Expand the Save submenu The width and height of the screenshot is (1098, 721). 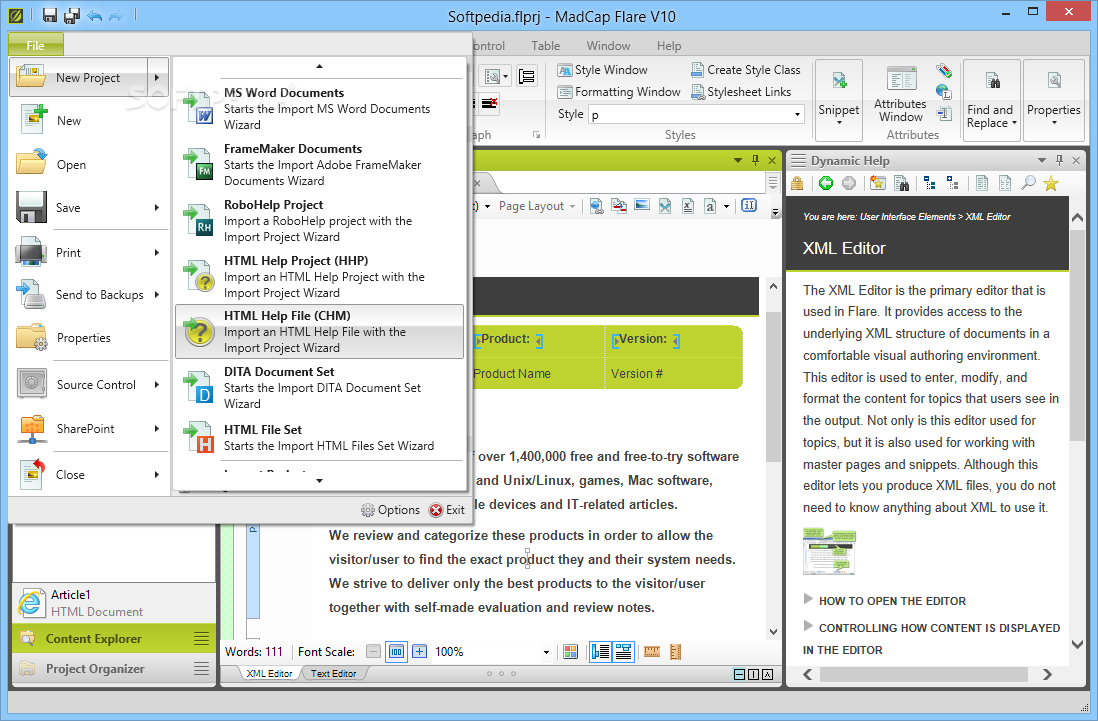pos(157,208)
